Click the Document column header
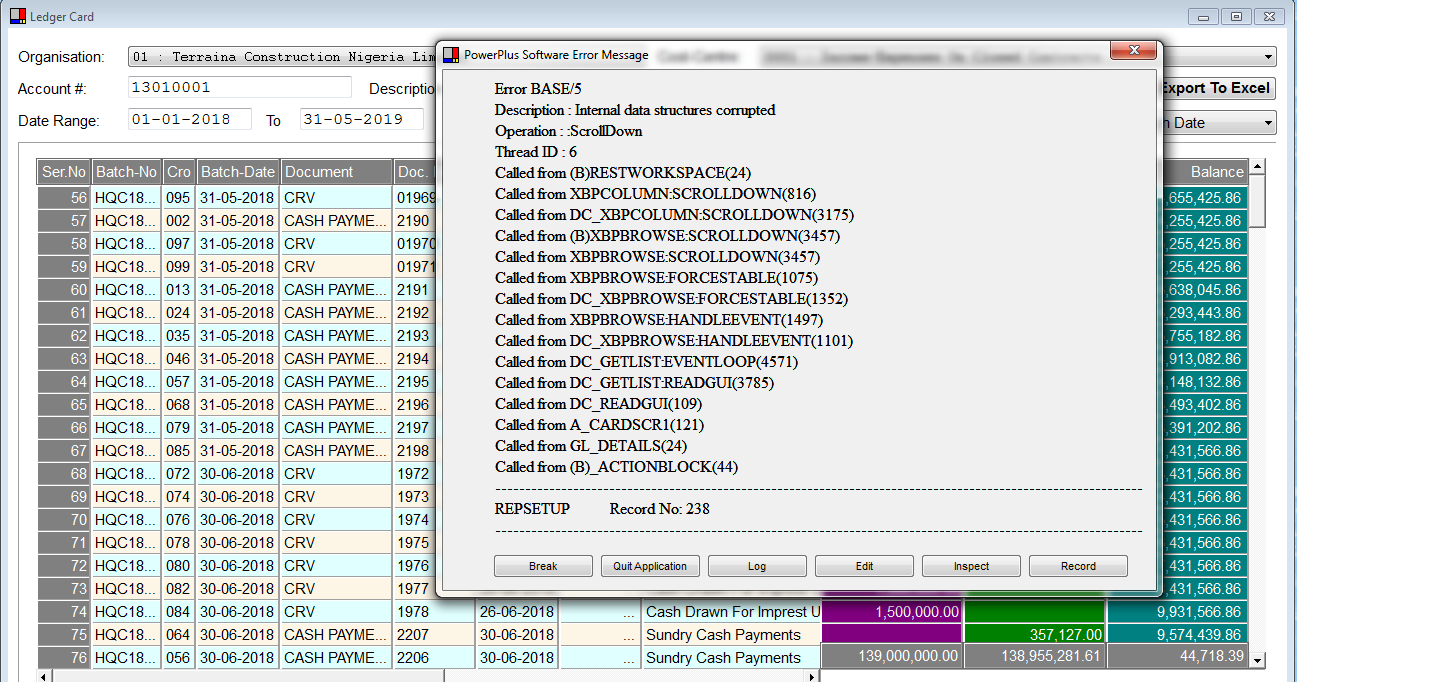This screenshot has width=1429, height=686. (336, 171)
